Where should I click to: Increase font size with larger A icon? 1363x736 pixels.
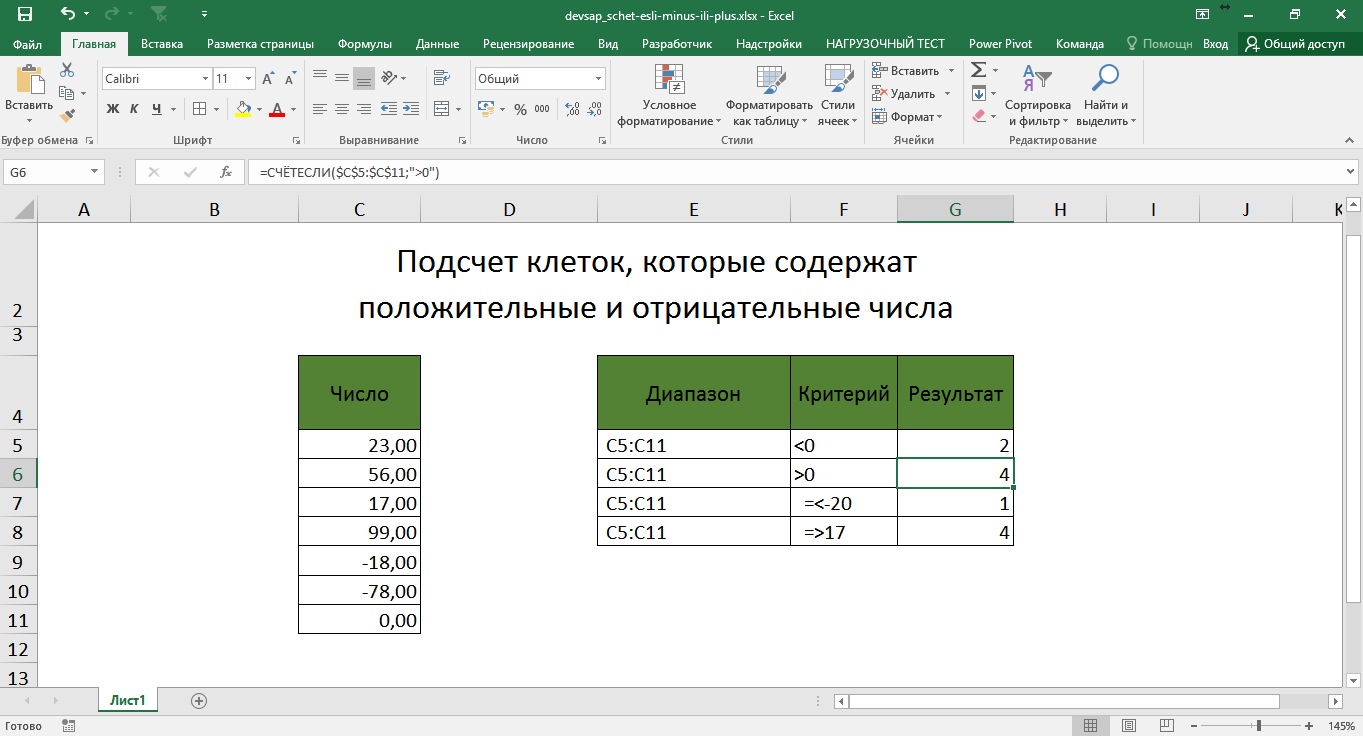(268, 78)
